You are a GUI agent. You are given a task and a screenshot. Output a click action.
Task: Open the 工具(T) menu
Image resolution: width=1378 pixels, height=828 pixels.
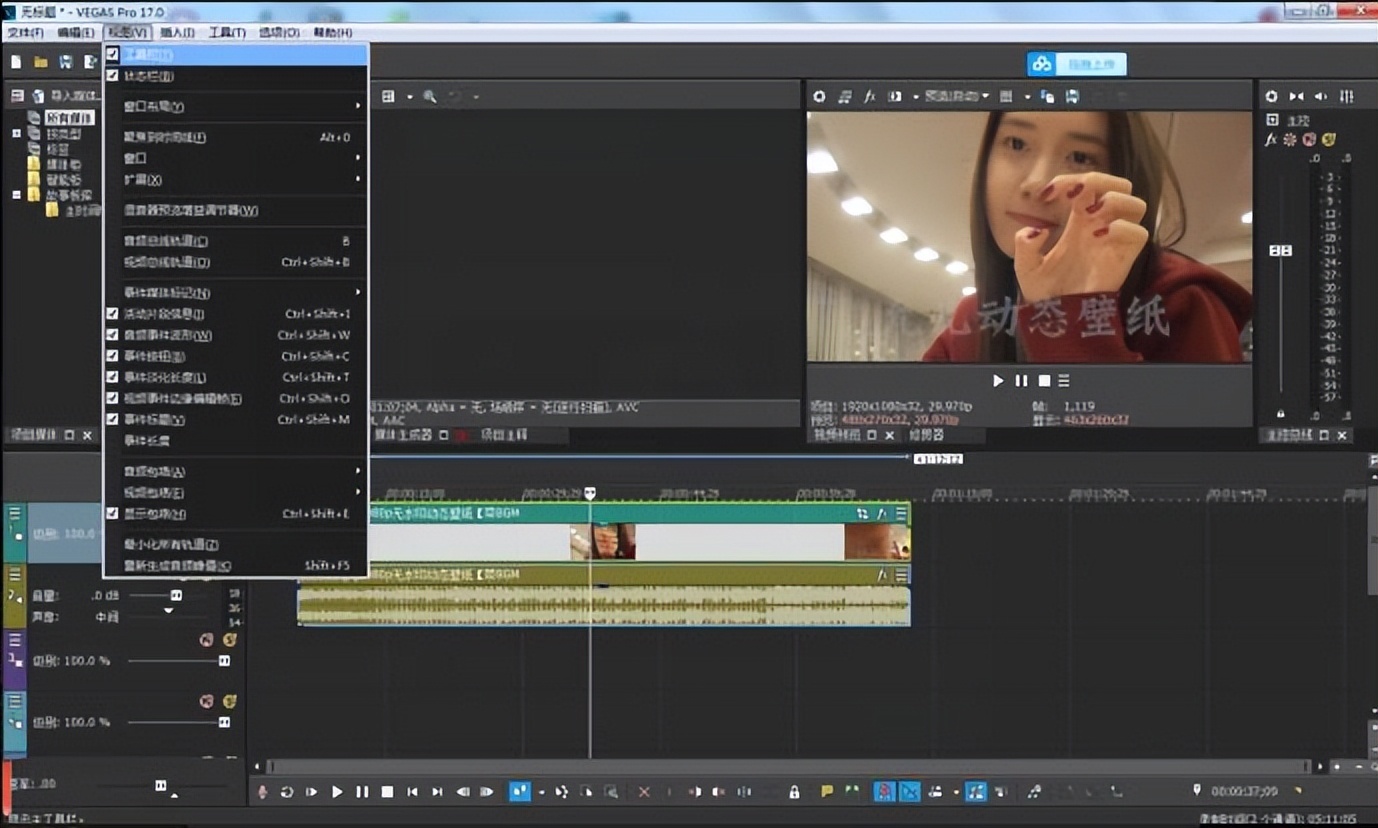coord(226,31)
